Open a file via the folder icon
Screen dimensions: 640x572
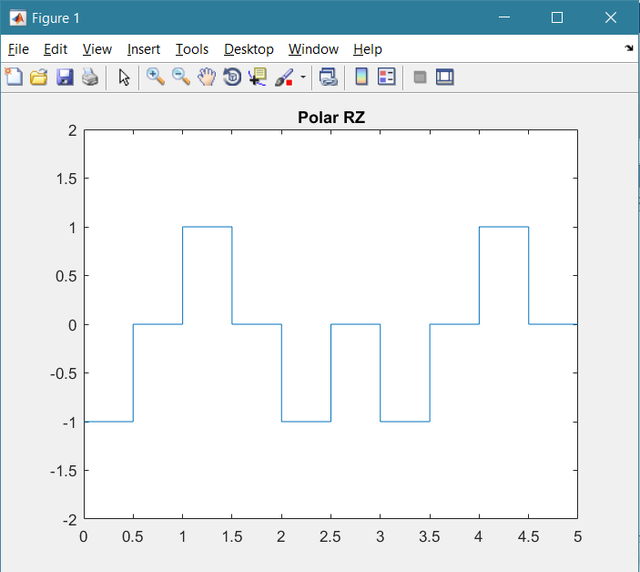(39, 77)
